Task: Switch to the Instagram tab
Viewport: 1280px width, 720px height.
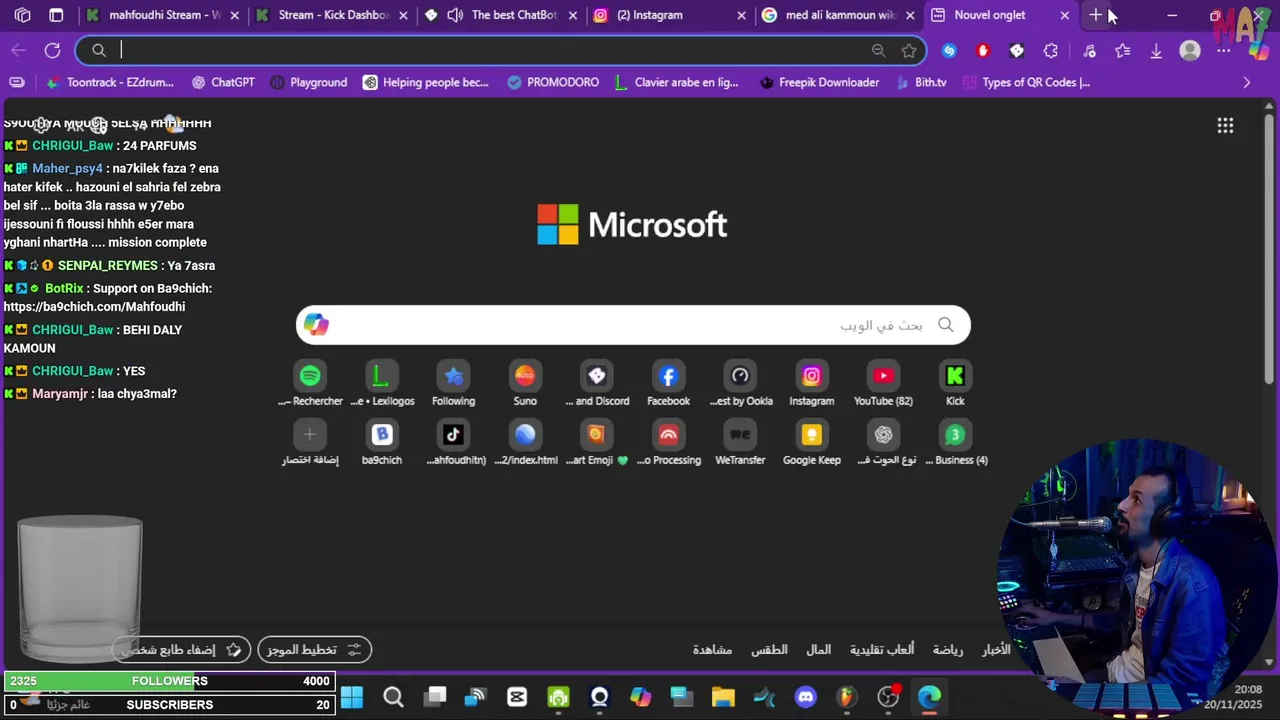Action: pos(670,15)
